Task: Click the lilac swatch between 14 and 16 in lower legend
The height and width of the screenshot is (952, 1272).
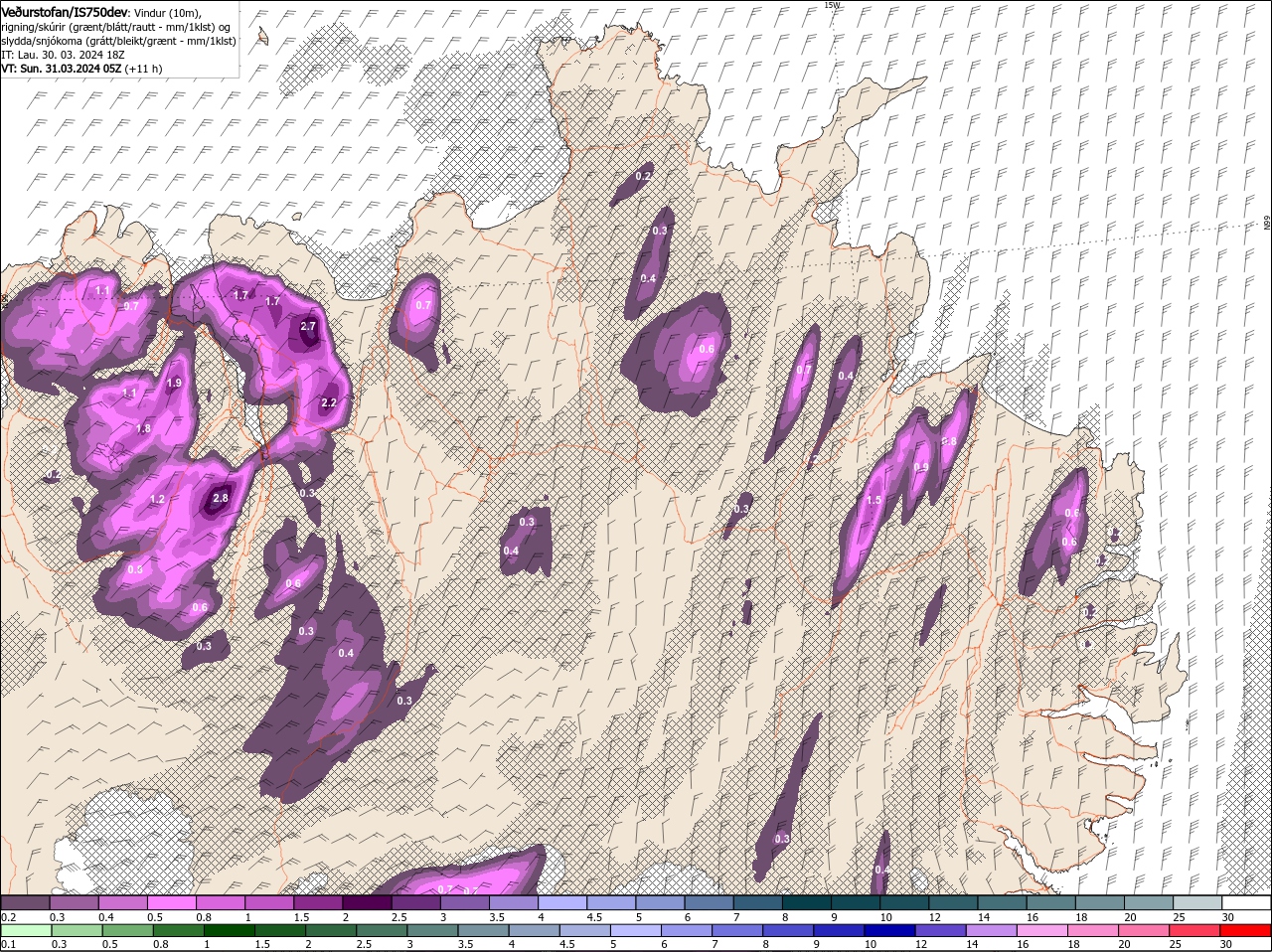Action: [x=994, y=930]
